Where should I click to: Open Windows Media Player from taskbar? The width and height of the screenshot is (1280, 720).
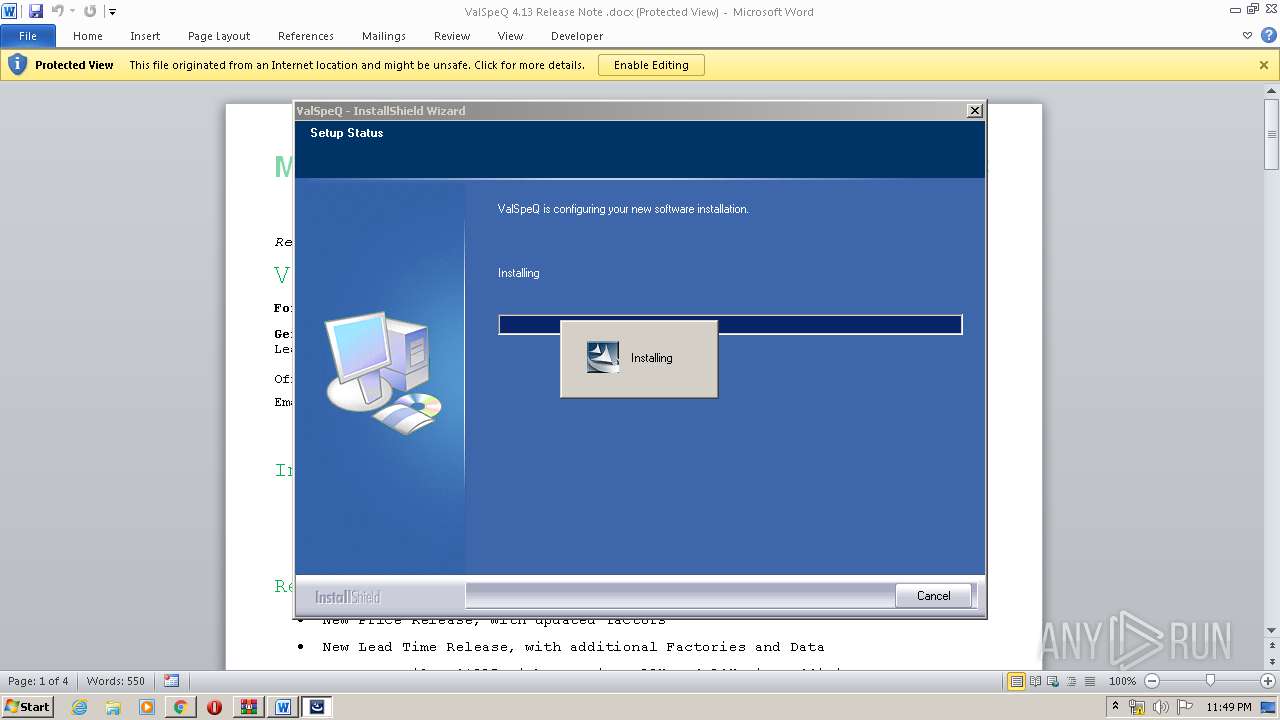pyautogui.click(x=147, y=707)
